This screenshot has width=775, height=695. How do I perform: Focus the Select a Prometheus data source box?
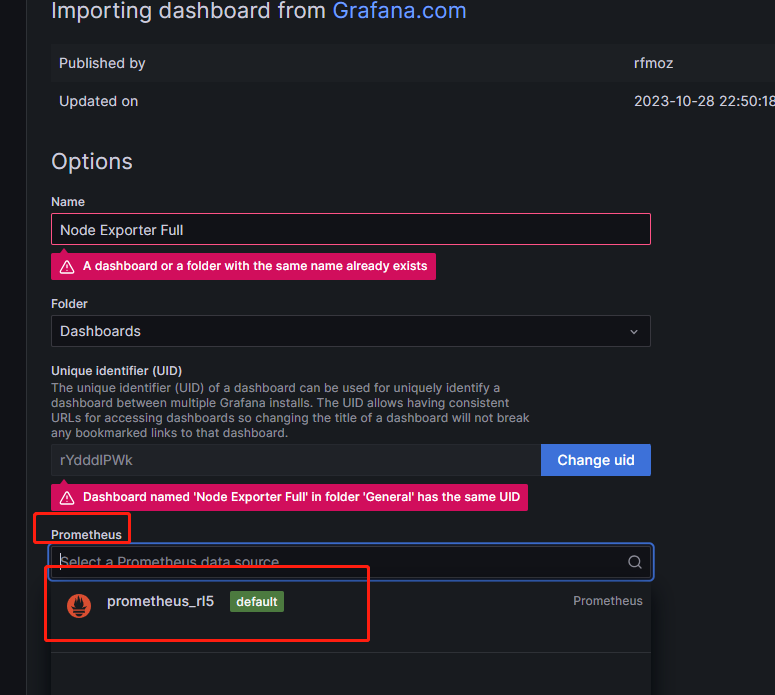[x=340, y=562]
